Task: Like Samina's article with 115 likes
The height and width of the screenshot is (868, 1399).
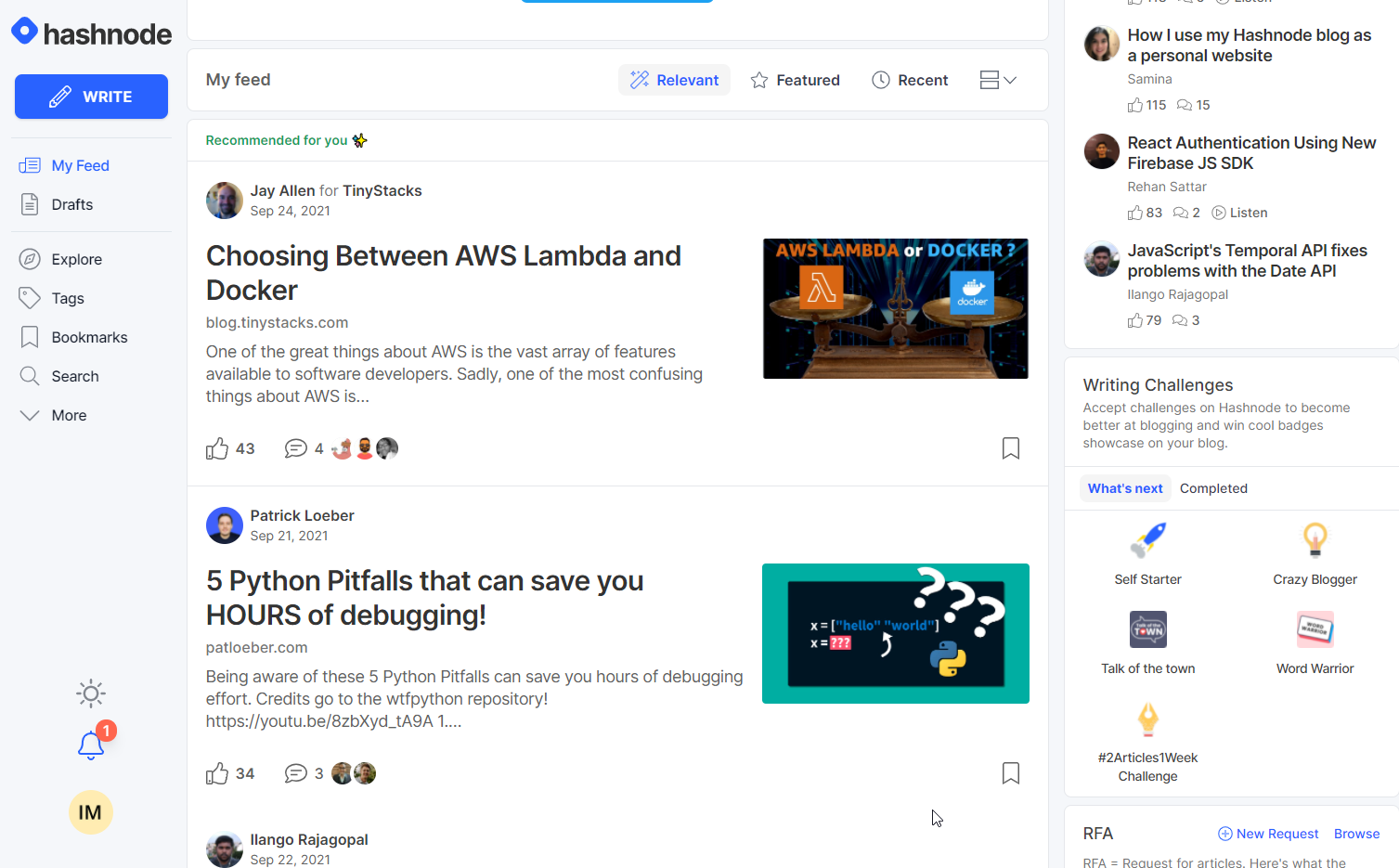Action: (x=1134, y=105)
